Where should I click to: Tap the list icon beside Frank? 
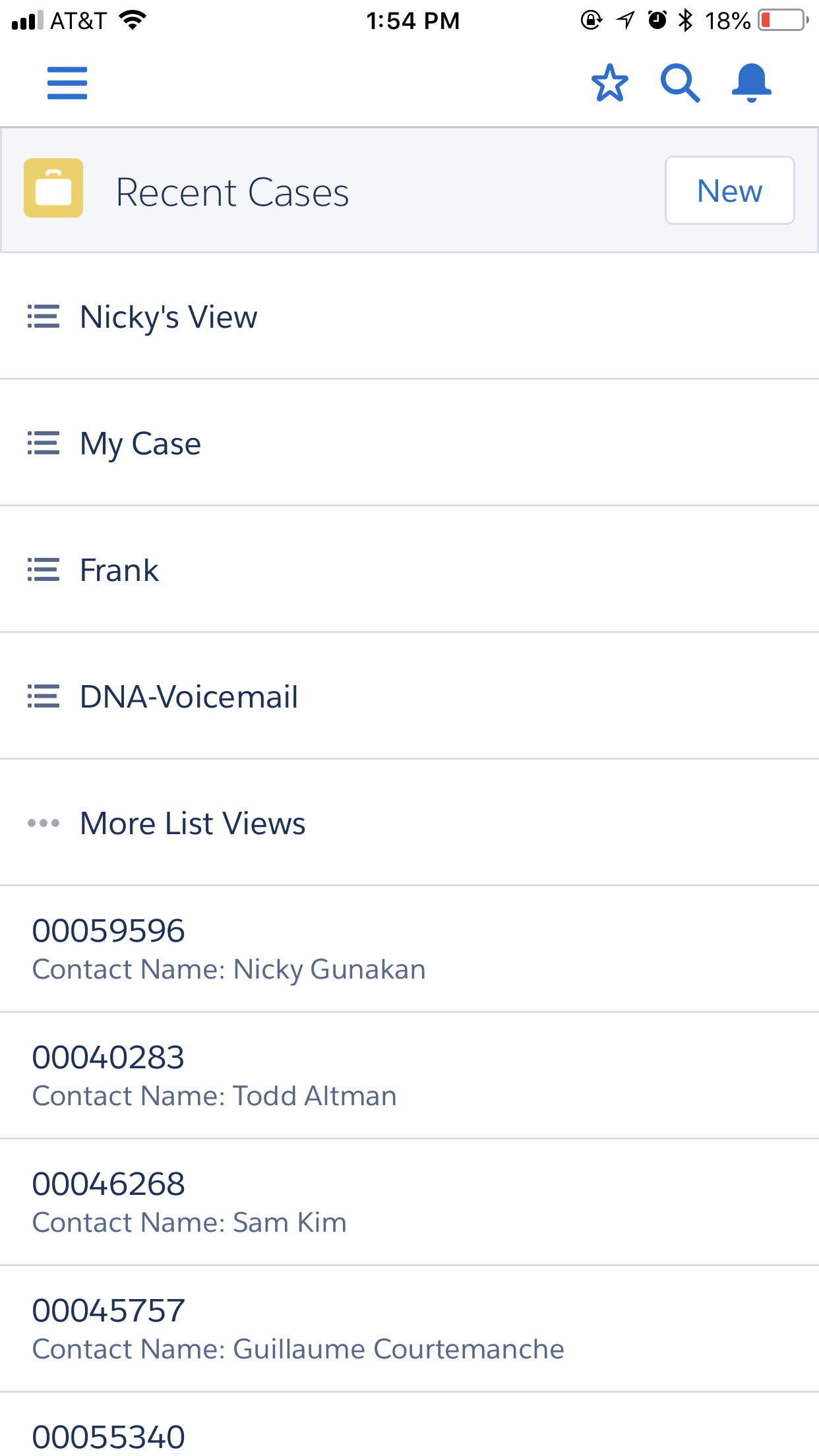44,570
